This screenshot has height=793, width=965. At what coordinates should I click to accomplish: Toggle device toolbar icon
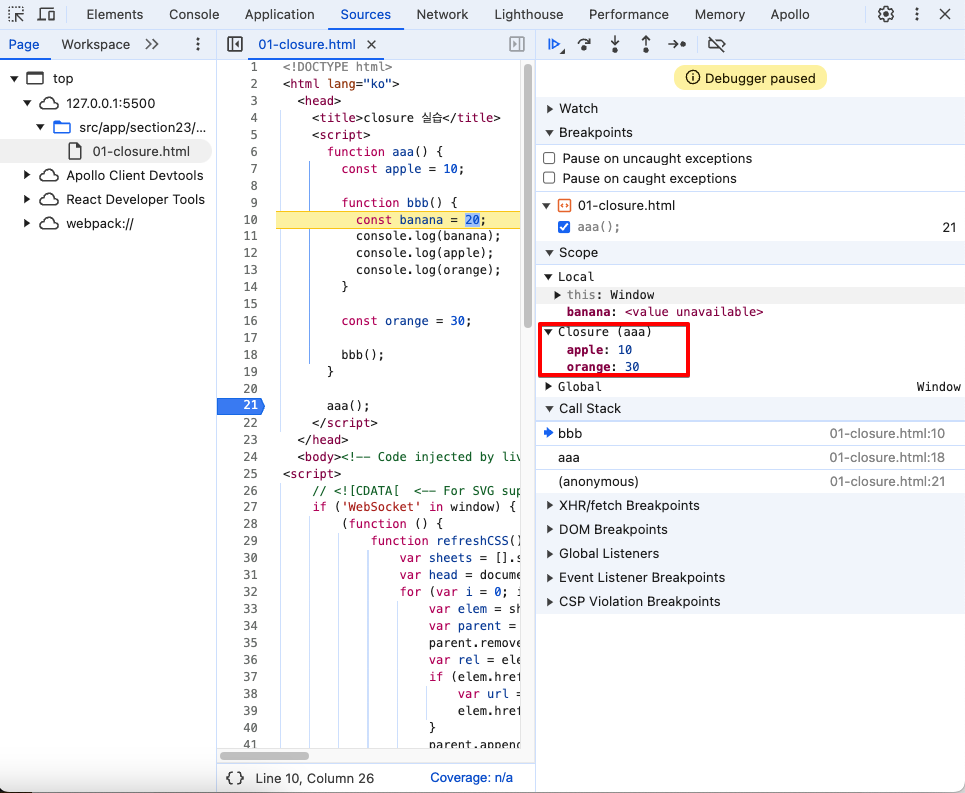point(46,14)
